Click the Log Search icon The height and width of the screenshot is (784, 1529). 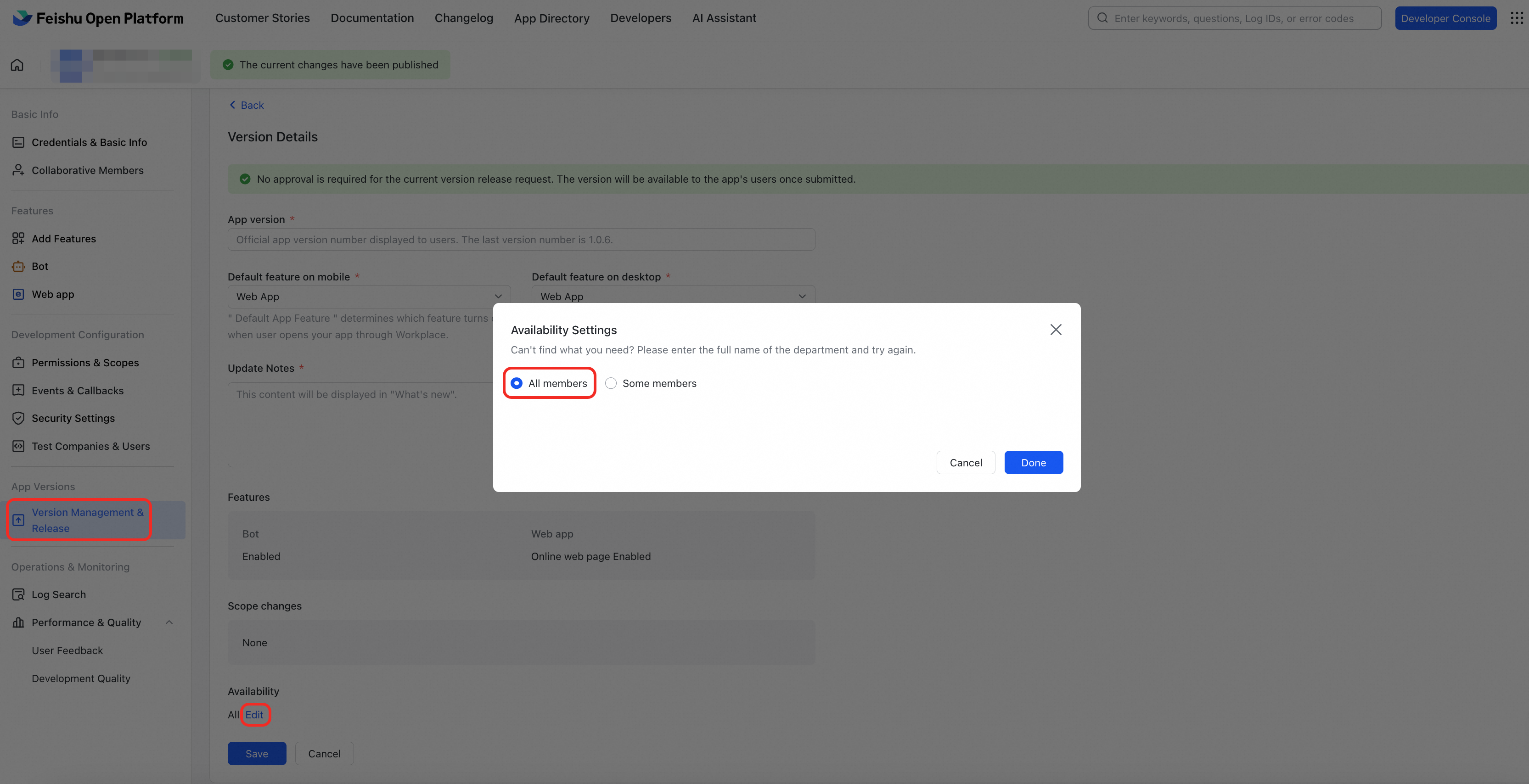point(18,595)
